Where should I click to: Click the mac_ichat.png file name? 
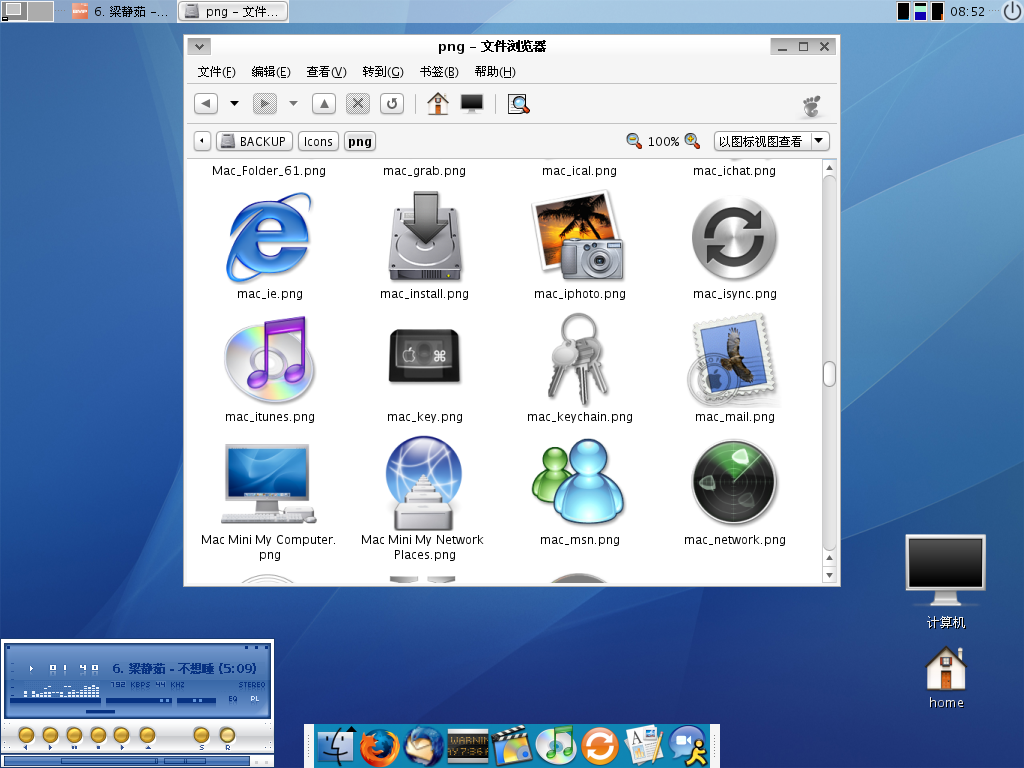735,171
